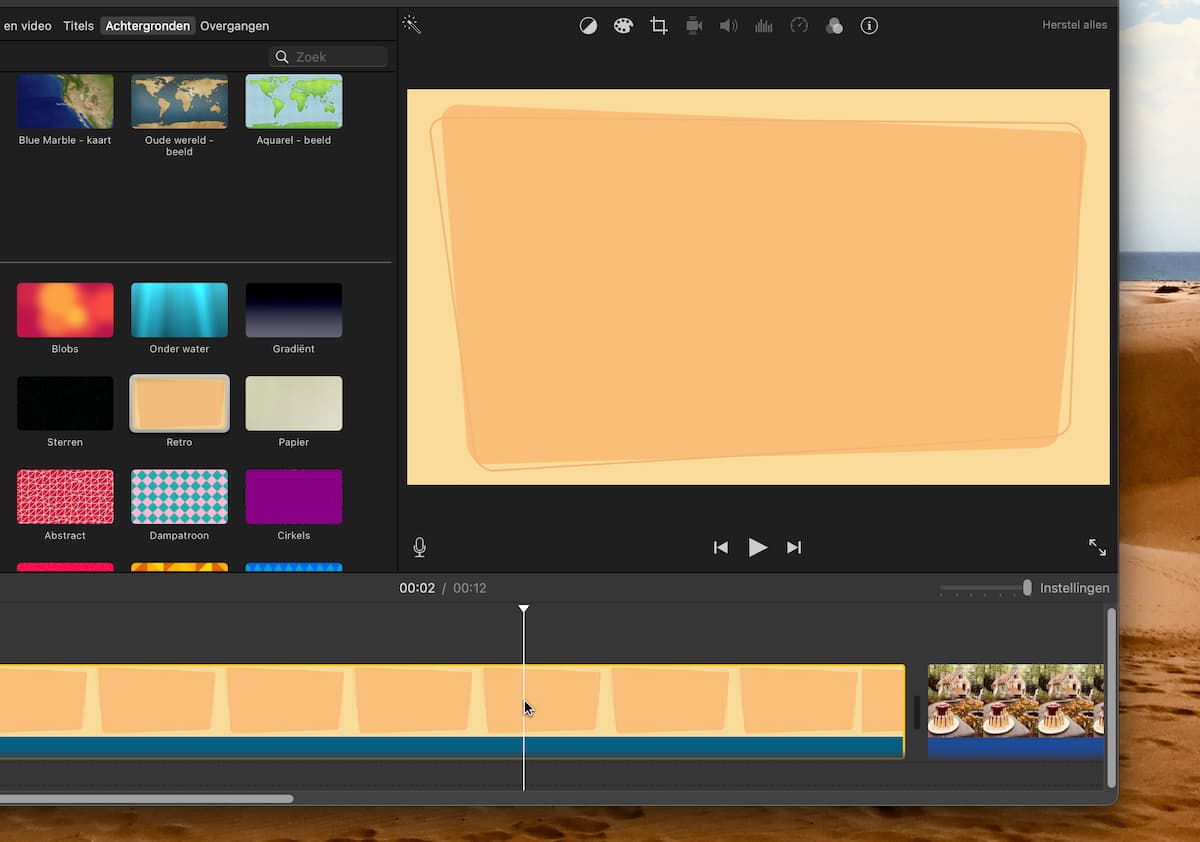The width and height of the screenshot is (1200, 842).
Task: Open the volume adjustment icon
Action: [x=729, y=26]
